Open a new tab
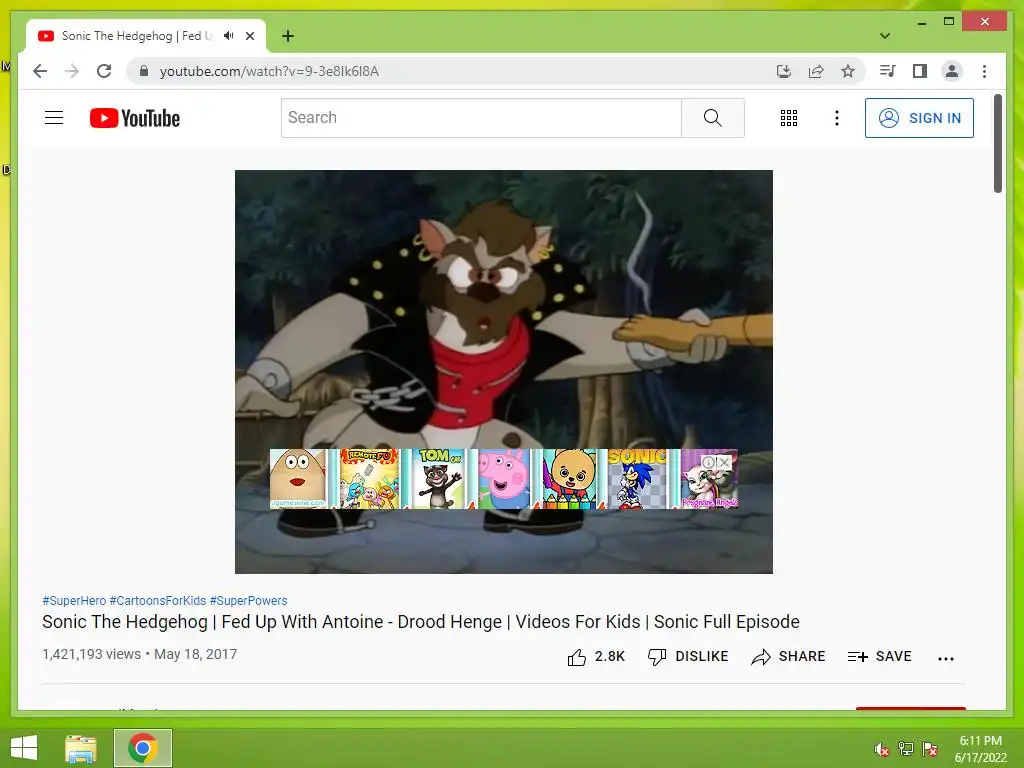1024x768 pixels. tap(287, 36)
